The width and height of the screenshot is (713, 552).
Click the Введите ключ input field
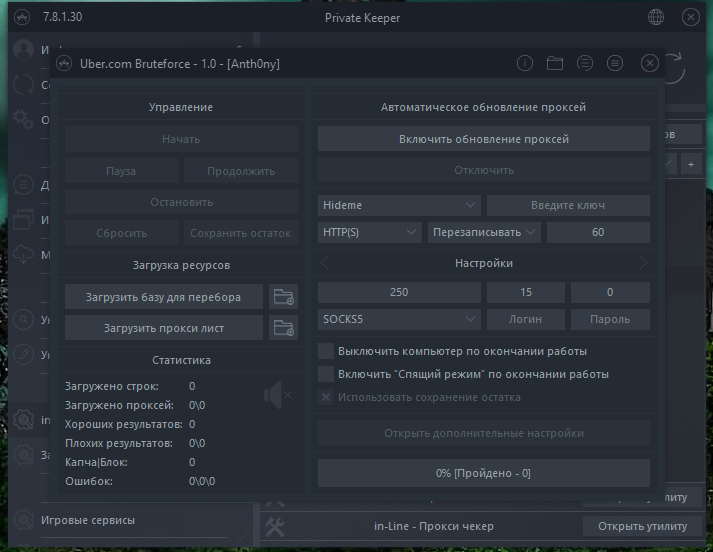click(x=568, y=205)
